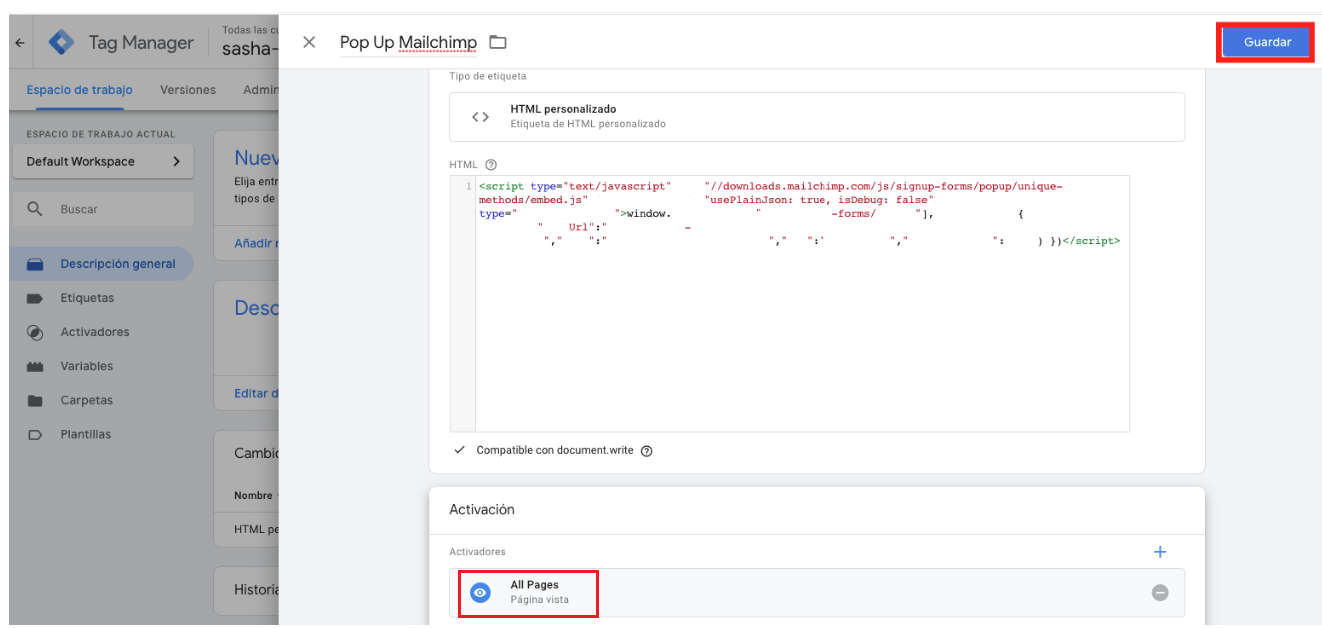Click the Tag Manager logo icon
This screenshot has height=628, width=1322.
tap(62, 43)
